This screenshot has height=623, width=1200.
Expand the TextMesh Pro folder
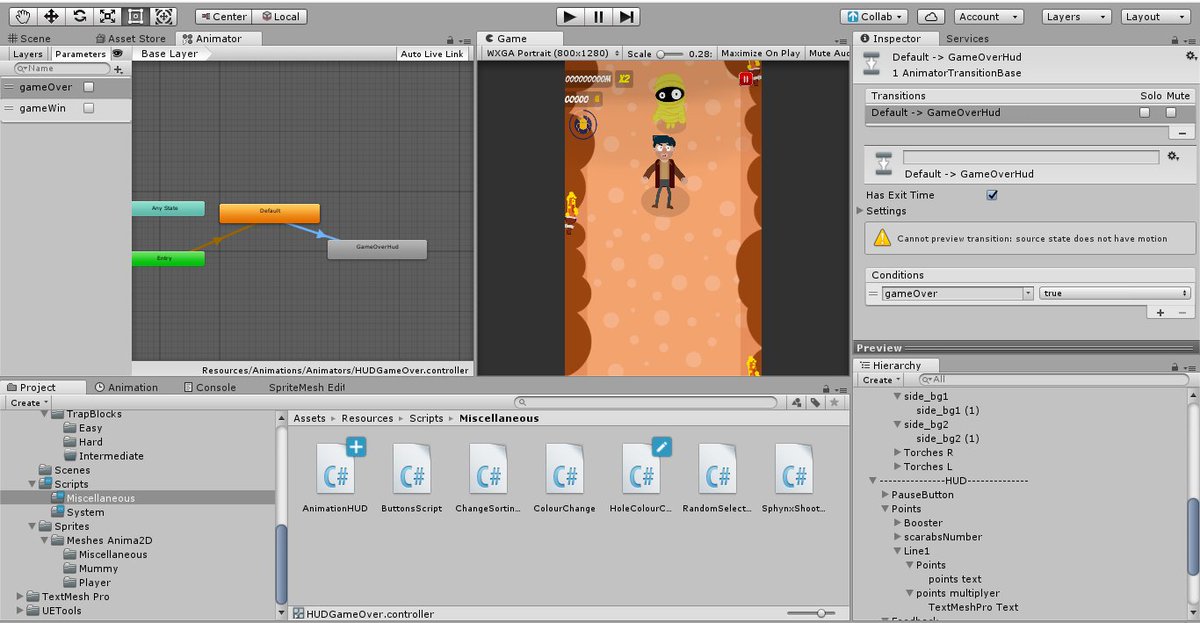tap(20, 596)
